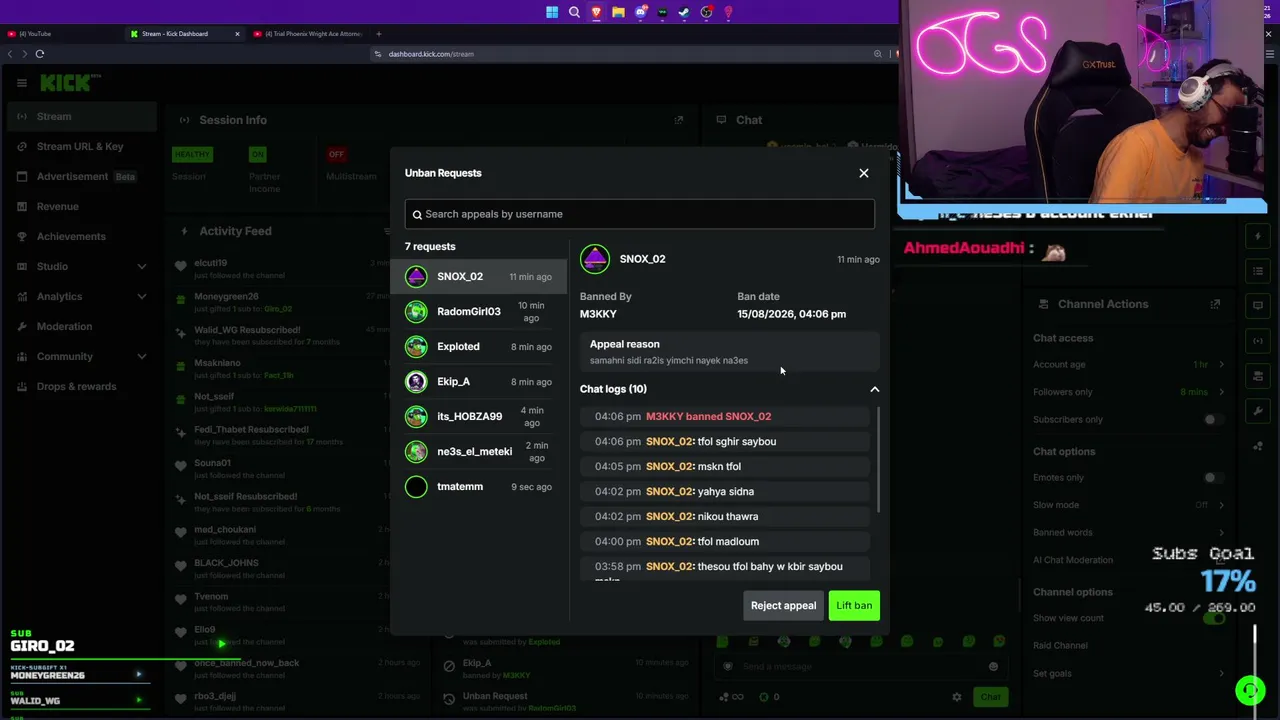Click the SNOX_02 avatar in appeal details

[595, 259]
